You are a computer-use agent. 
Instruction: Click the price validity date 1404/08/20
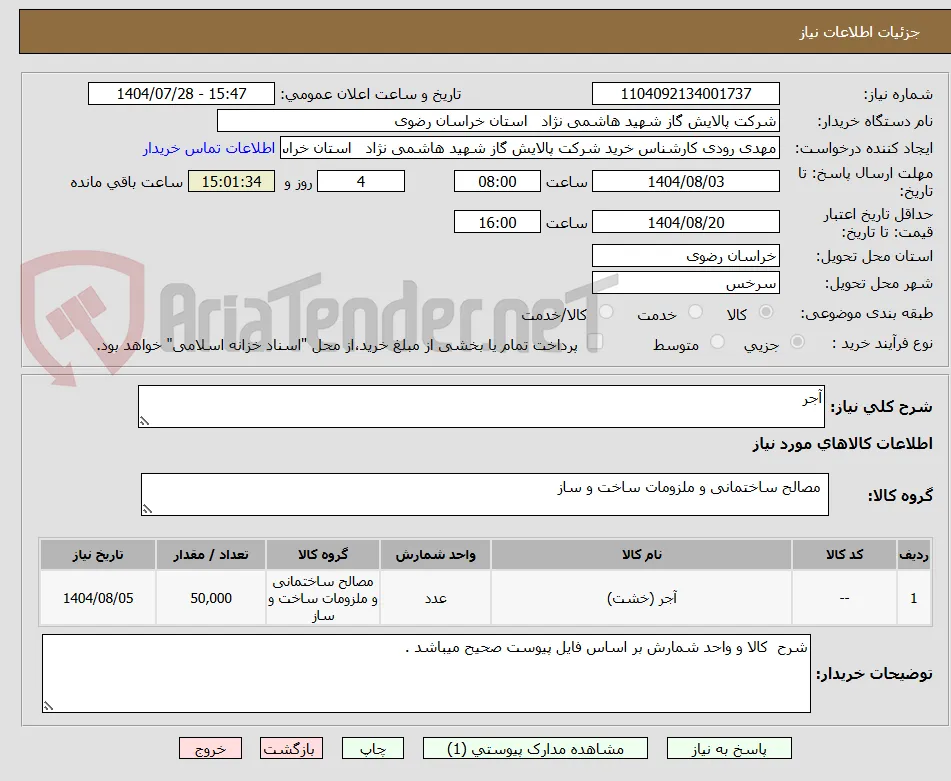click(x=685, y=222)
